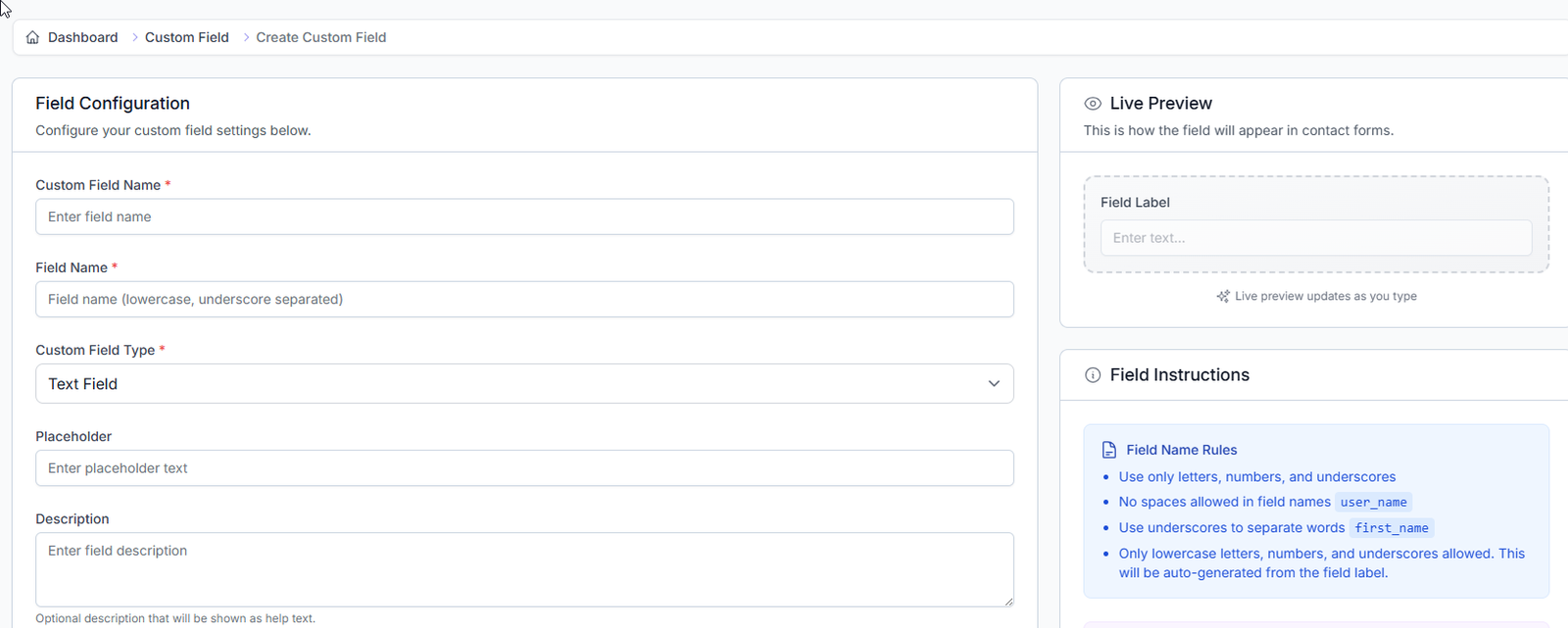Image resolution: width=1568 pixels, height=628 pixels.
Task: Click the Create Custom Field breadcrumb entry
Action: (x=320, y=37)
